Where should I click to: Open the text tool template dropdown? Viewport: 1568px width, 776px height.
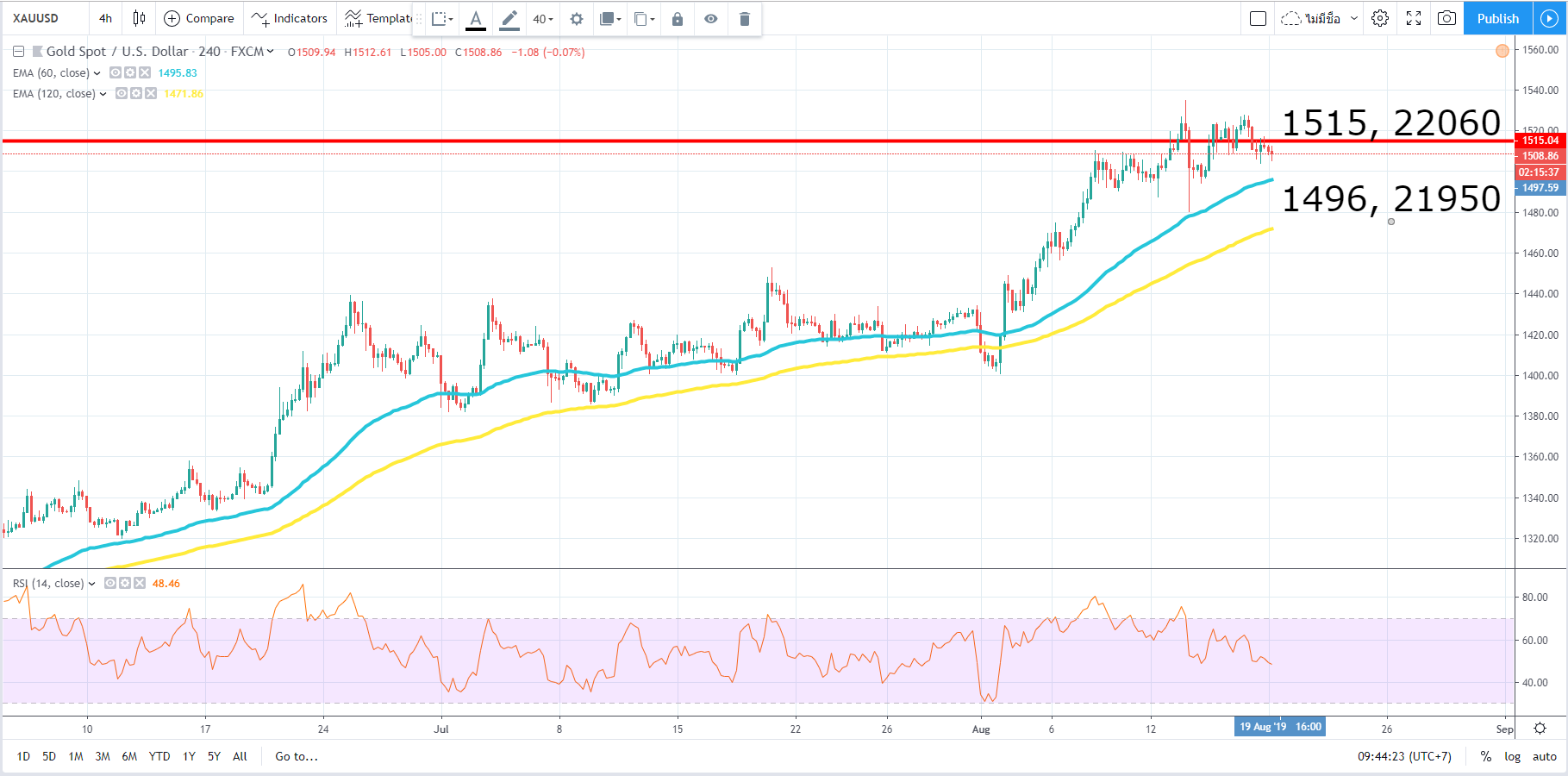(x=442, y=19)
